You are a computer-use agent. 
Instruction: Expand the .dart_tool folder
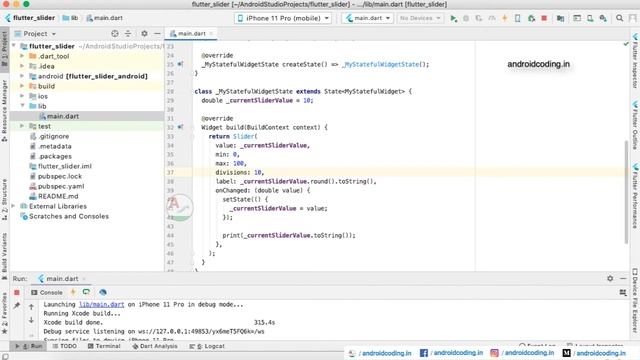pos(22,56)
